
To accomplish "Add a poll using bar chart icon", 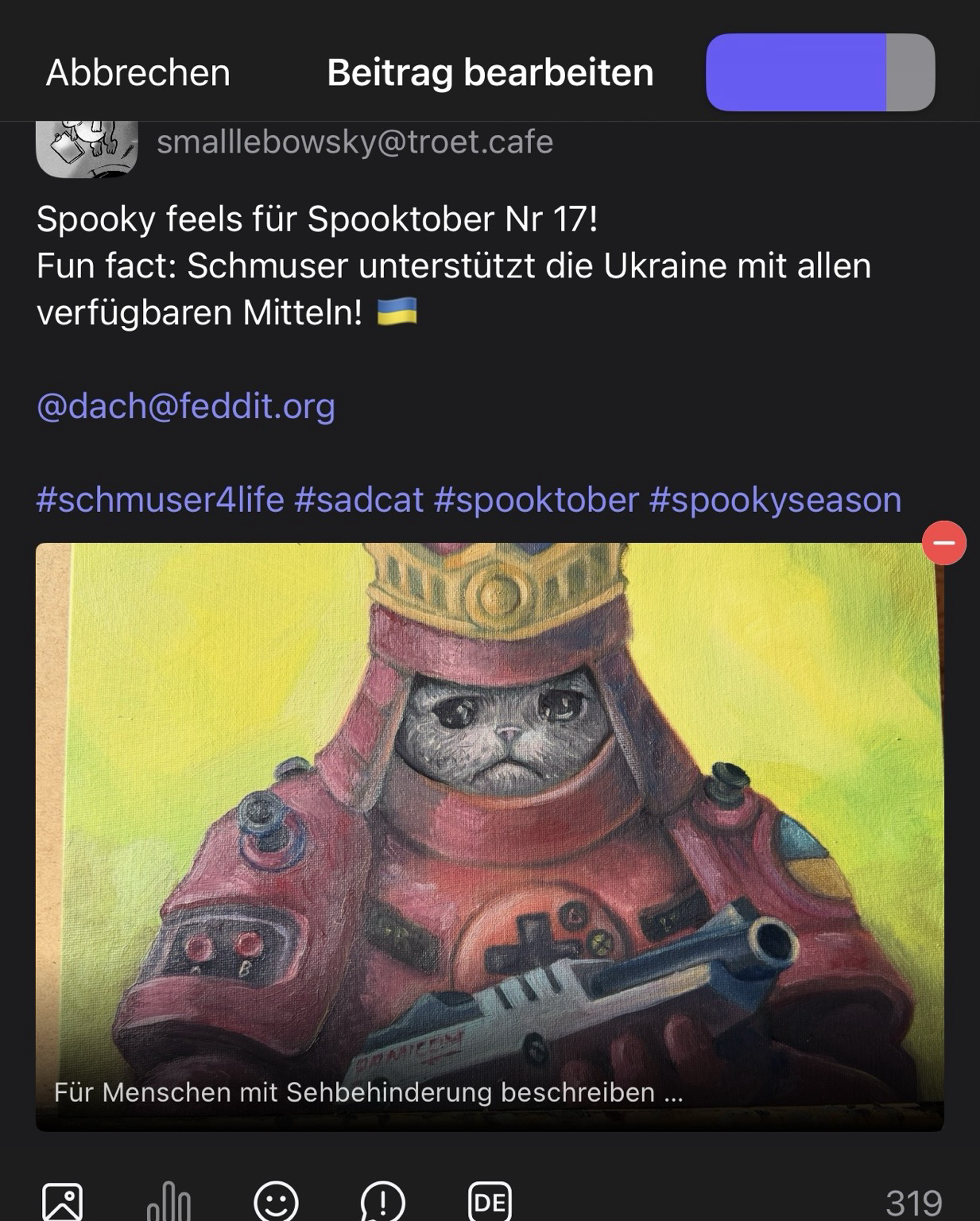I will pos(168,1201).
